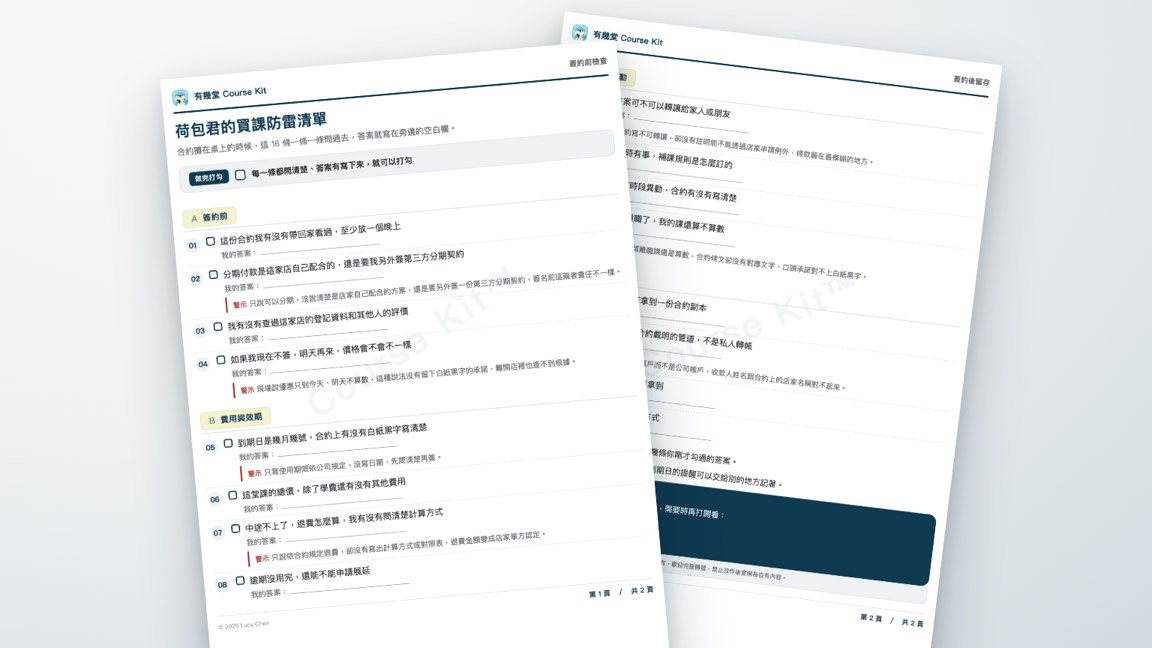This screenshot has width=1152, height=648.
Task: Click the answer line under item 07
Action: click(345, 536)
